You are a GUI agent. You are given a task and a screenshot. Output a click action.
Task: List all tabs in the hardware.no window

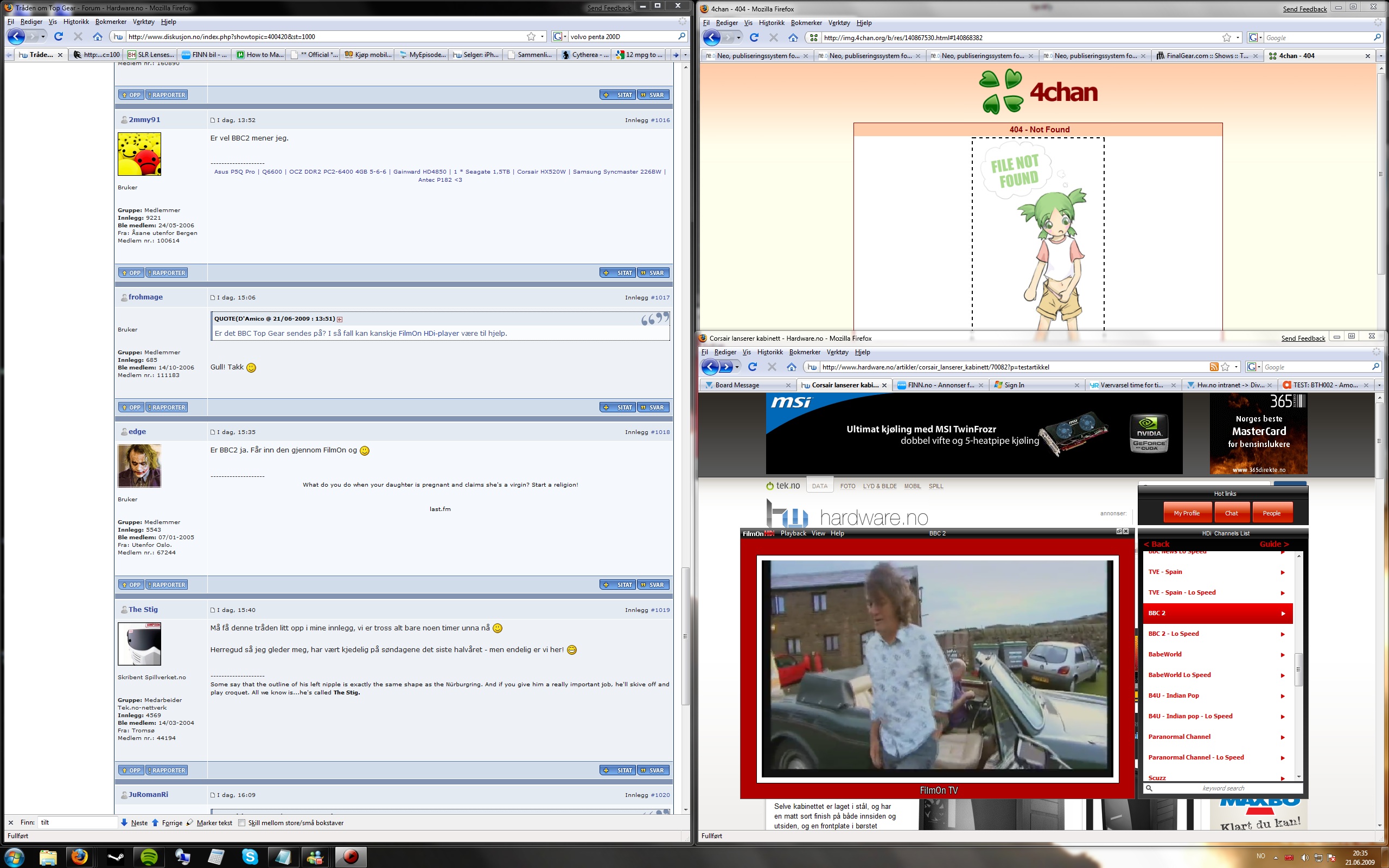point(1380,385)
